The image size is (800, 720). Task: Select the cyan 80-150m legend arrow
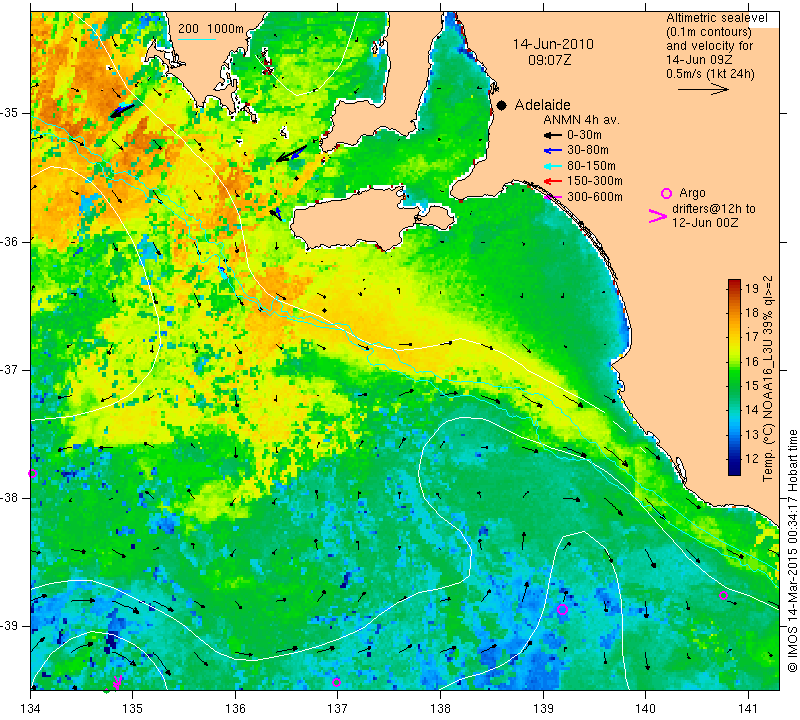coord(552,166)
